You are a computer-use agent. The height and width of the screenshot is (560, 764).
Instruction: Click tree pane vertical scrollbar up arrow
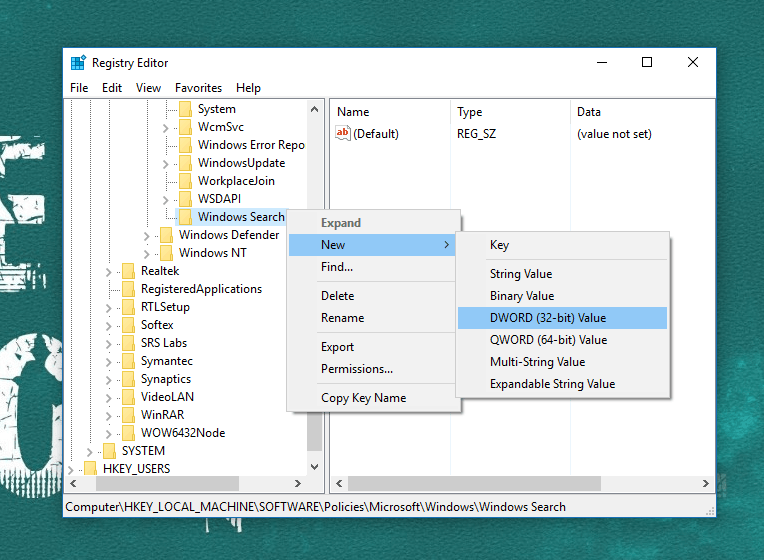pyautogui.click(x=314, y=109)
